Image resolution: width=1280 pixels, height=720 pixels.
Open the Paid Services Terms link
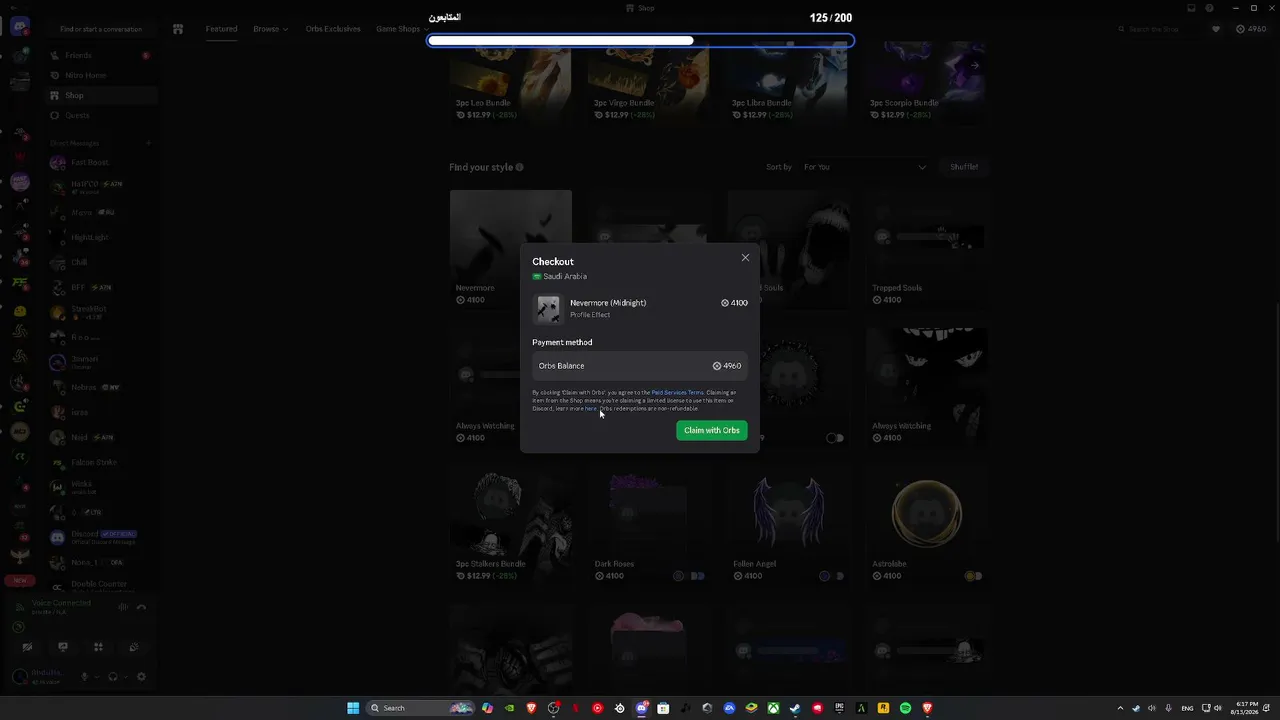(x=678, y=392)
